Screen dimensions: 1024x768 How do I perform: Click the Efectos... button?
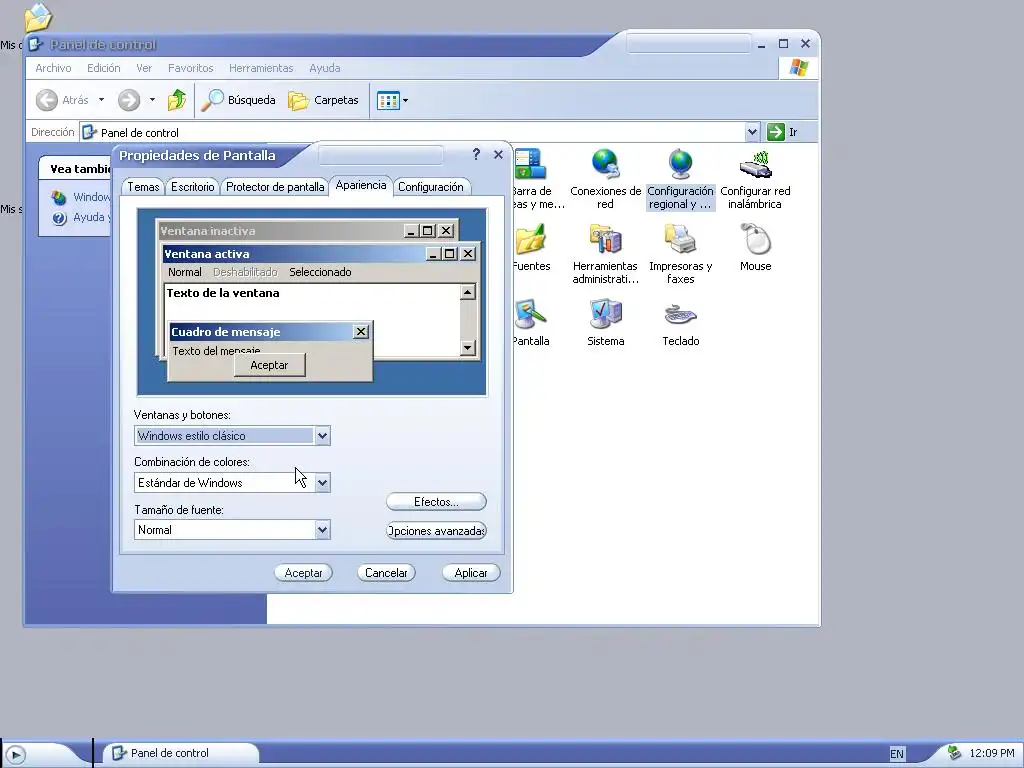pyautogui.click(x=436, y=502)
